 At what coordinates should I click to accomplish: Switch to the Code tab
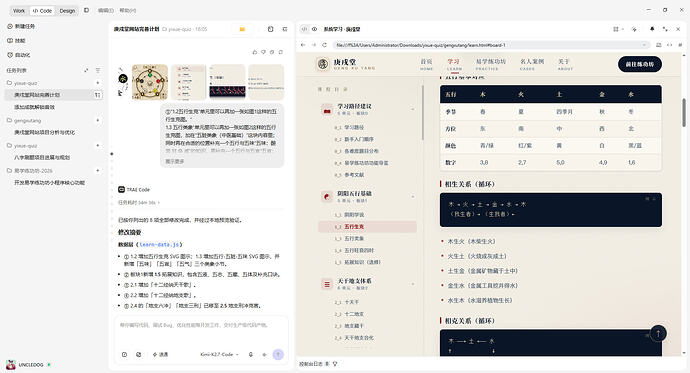click(42, 11)
